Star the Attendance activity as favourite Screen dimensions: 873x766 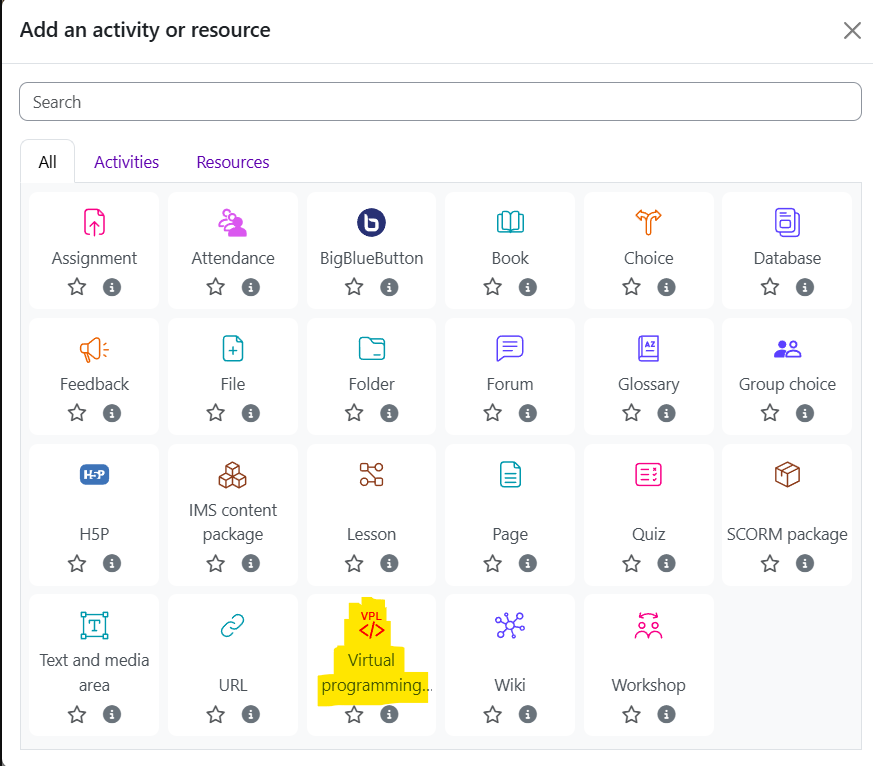click(x=215, y=287)
